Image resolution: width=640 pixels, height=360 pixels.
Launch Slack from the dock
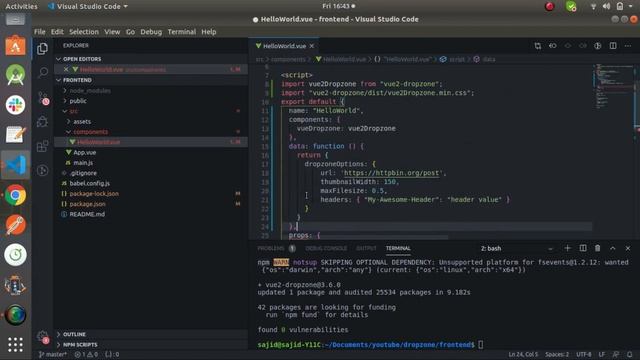click(15, 105)
